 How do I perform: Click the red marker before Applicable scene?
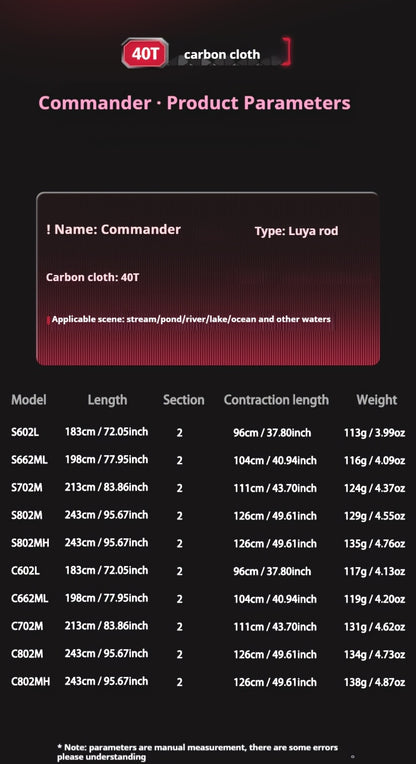48,320
